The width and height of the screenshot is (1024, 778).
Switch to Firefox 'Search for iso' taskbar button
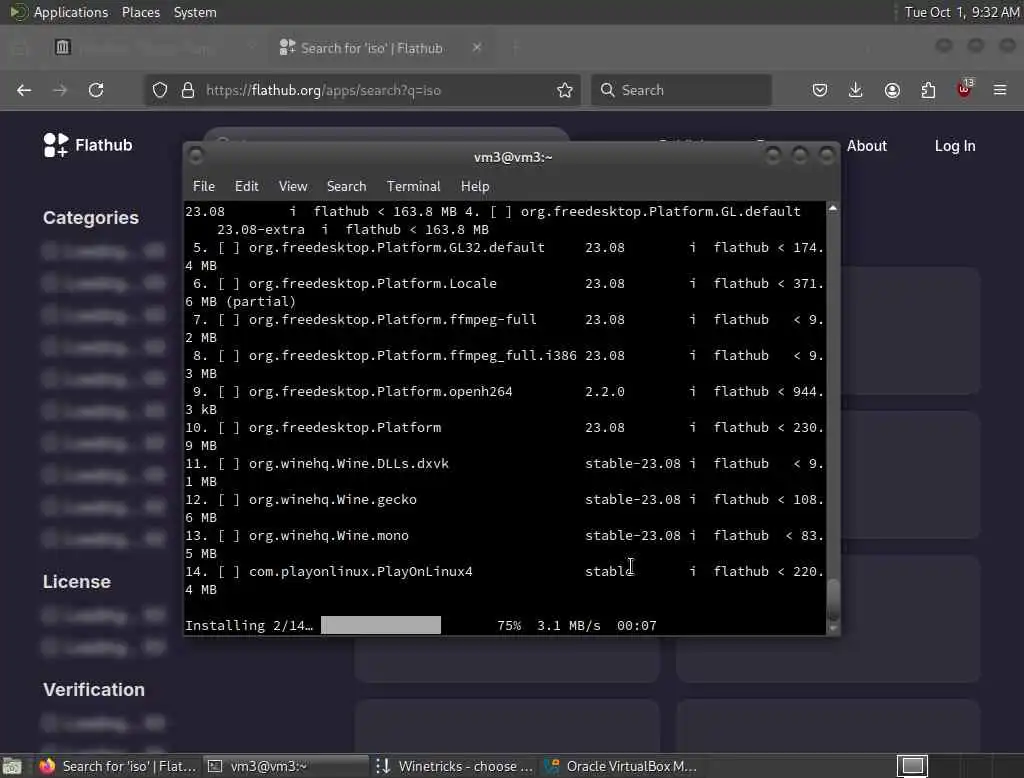tap(118, 766)
